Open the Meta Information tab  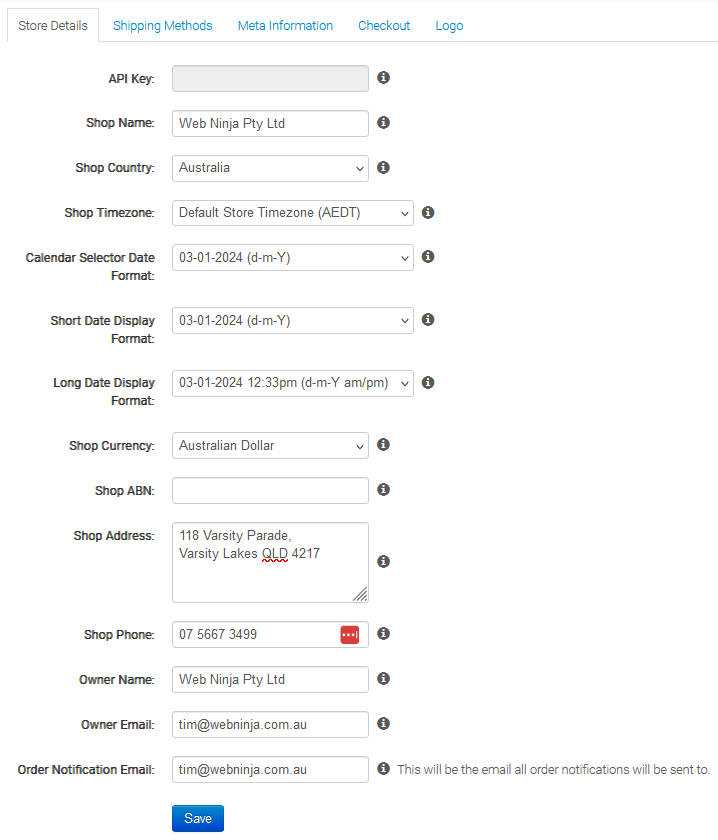click(x=285, y=26)
